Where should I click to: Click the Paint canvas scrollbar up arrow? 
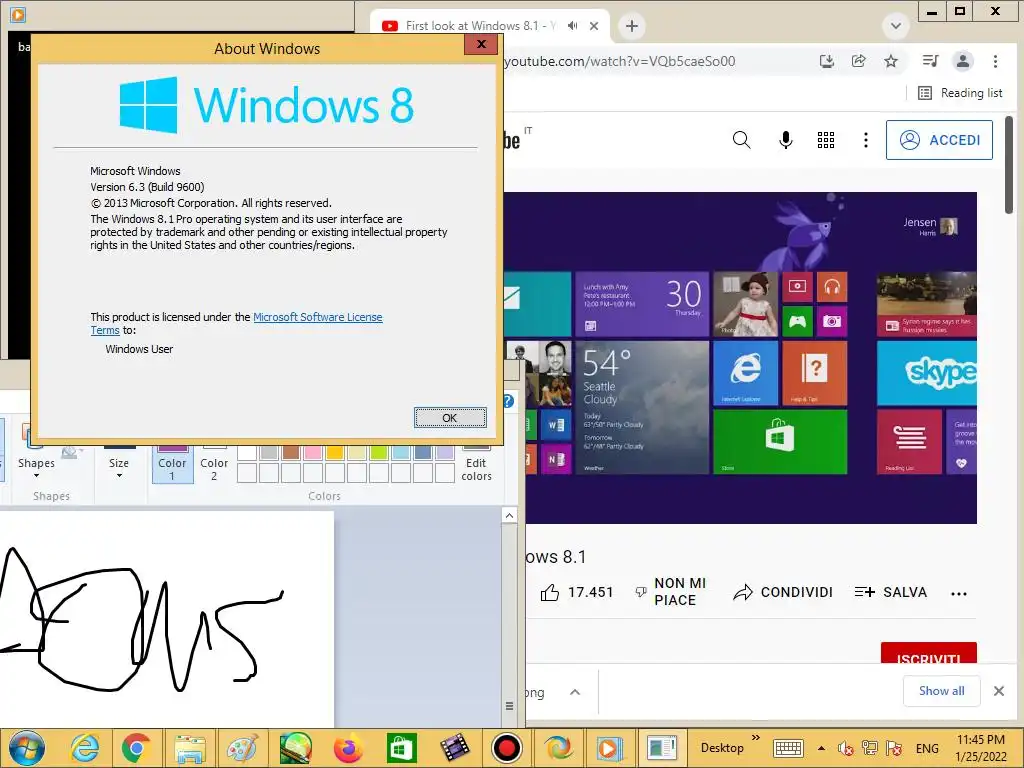pyautogui.click(x=509, y=516)
